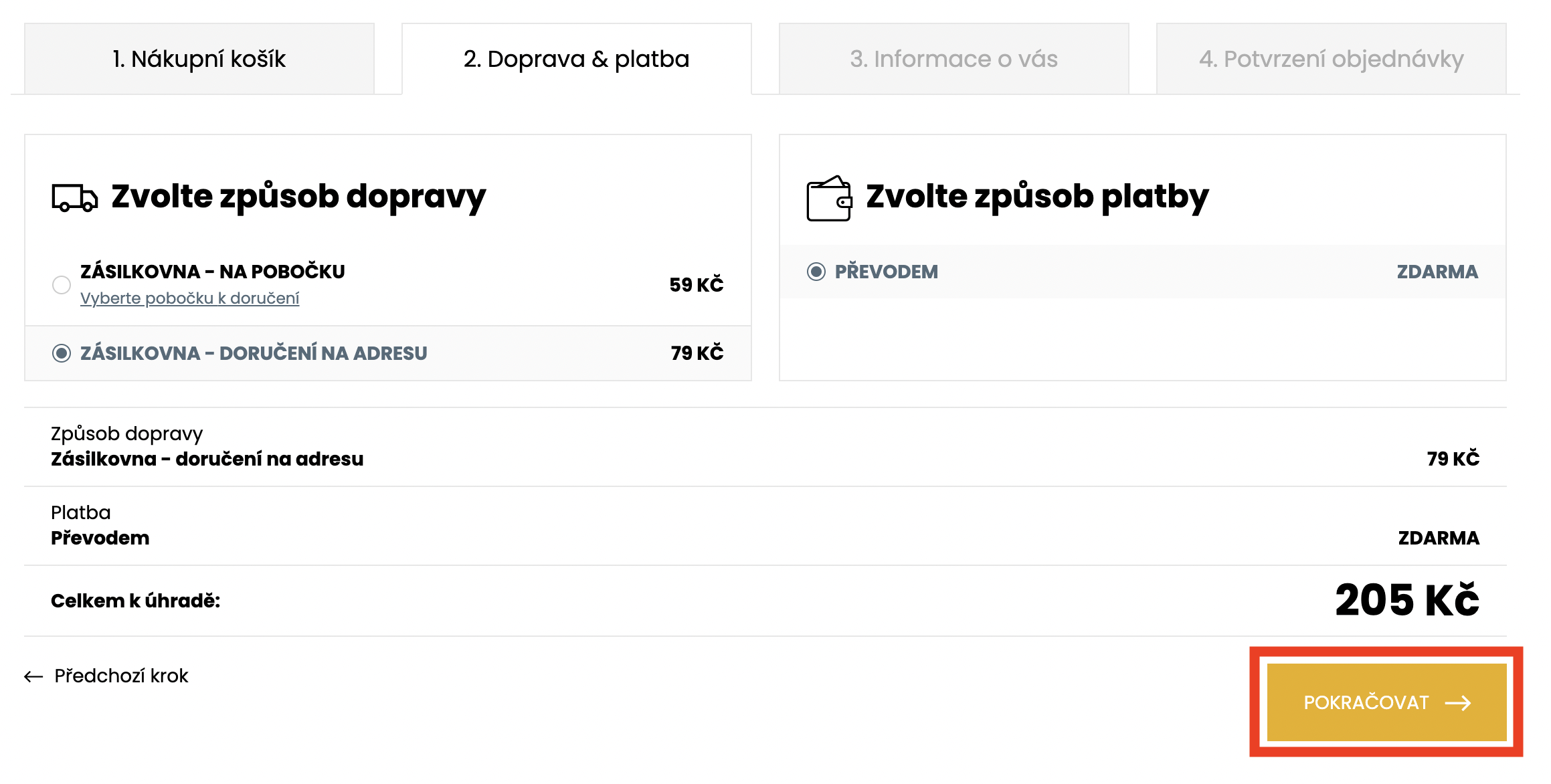This screenshot has width=1551, height=784.
Task: Go back via Předchozí krok link
Action: tap(121, 676)
